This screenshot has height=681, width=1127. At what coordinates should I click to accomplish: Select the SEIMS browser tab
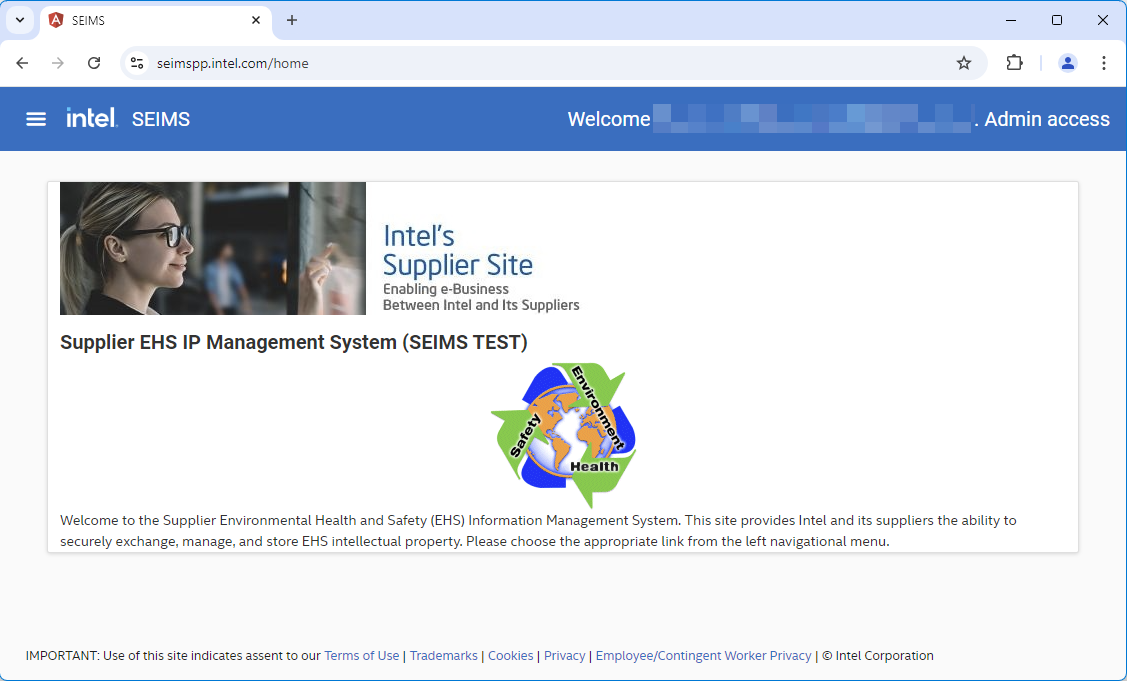click(157, 20)
